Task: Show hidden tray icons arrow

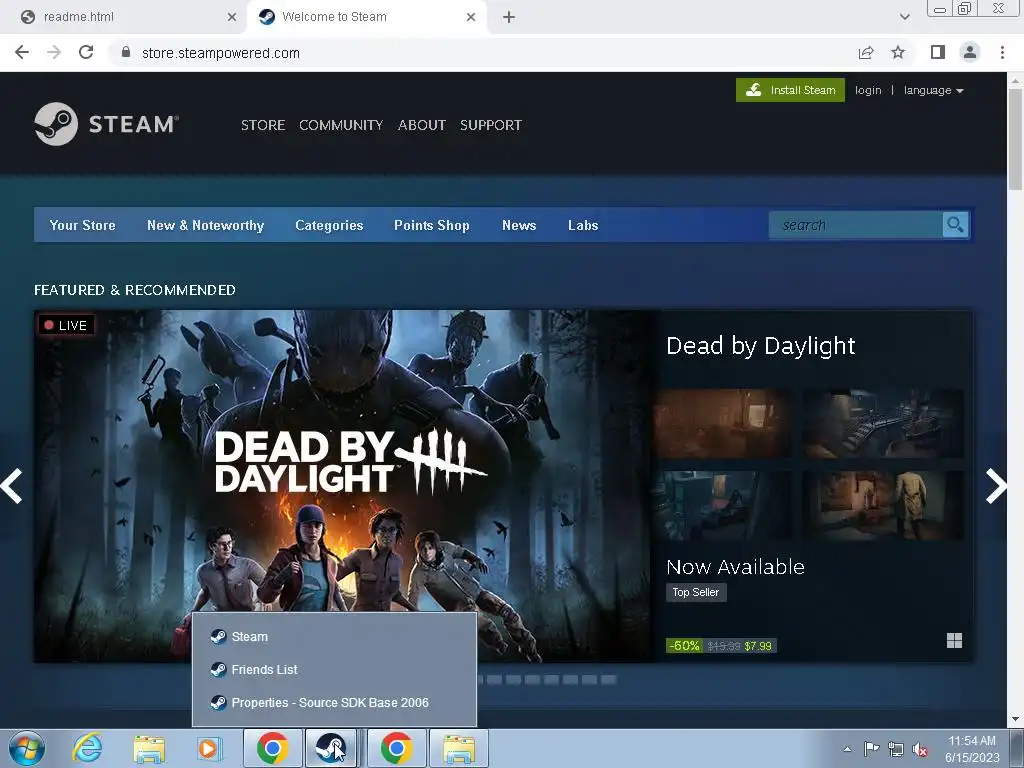Action: click(x=847, y=749)
